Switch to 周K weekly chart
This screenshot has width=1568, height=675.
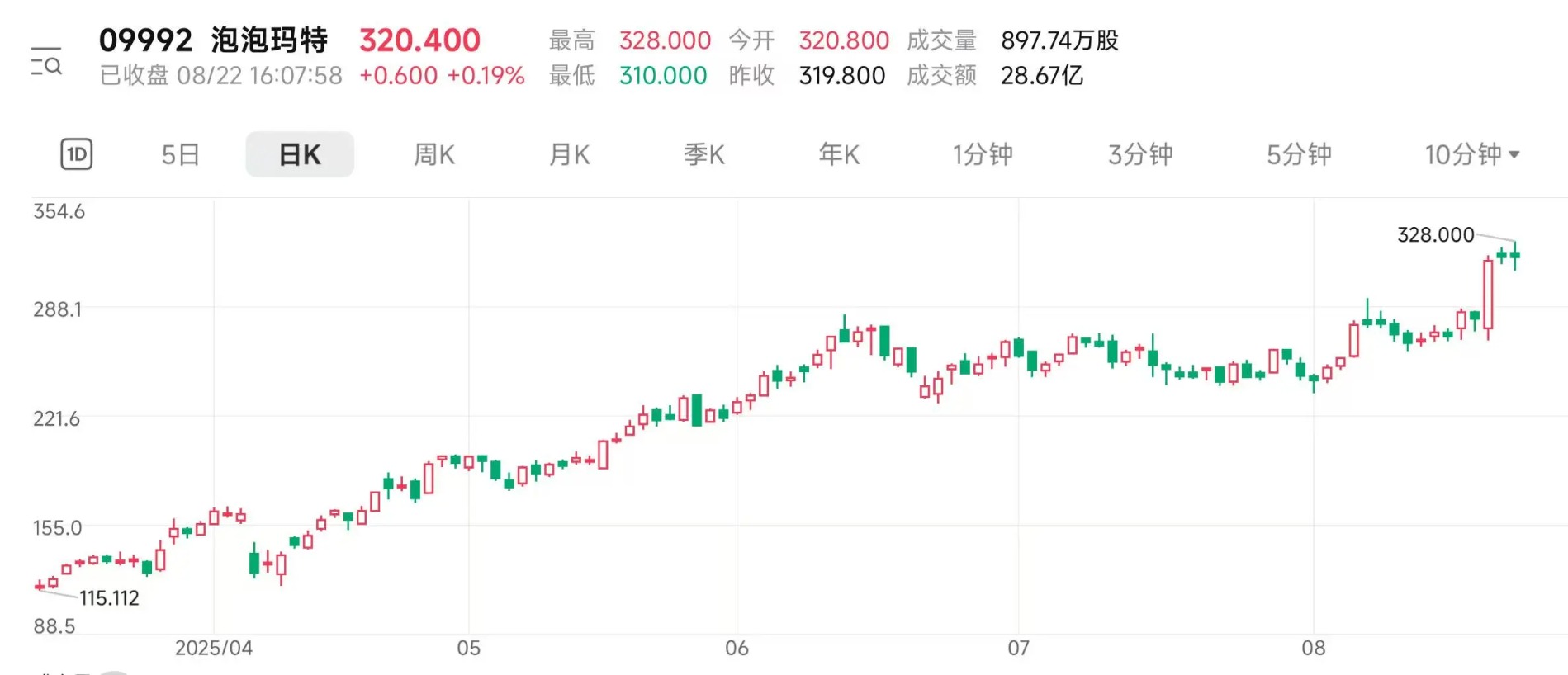coord(434,154)
